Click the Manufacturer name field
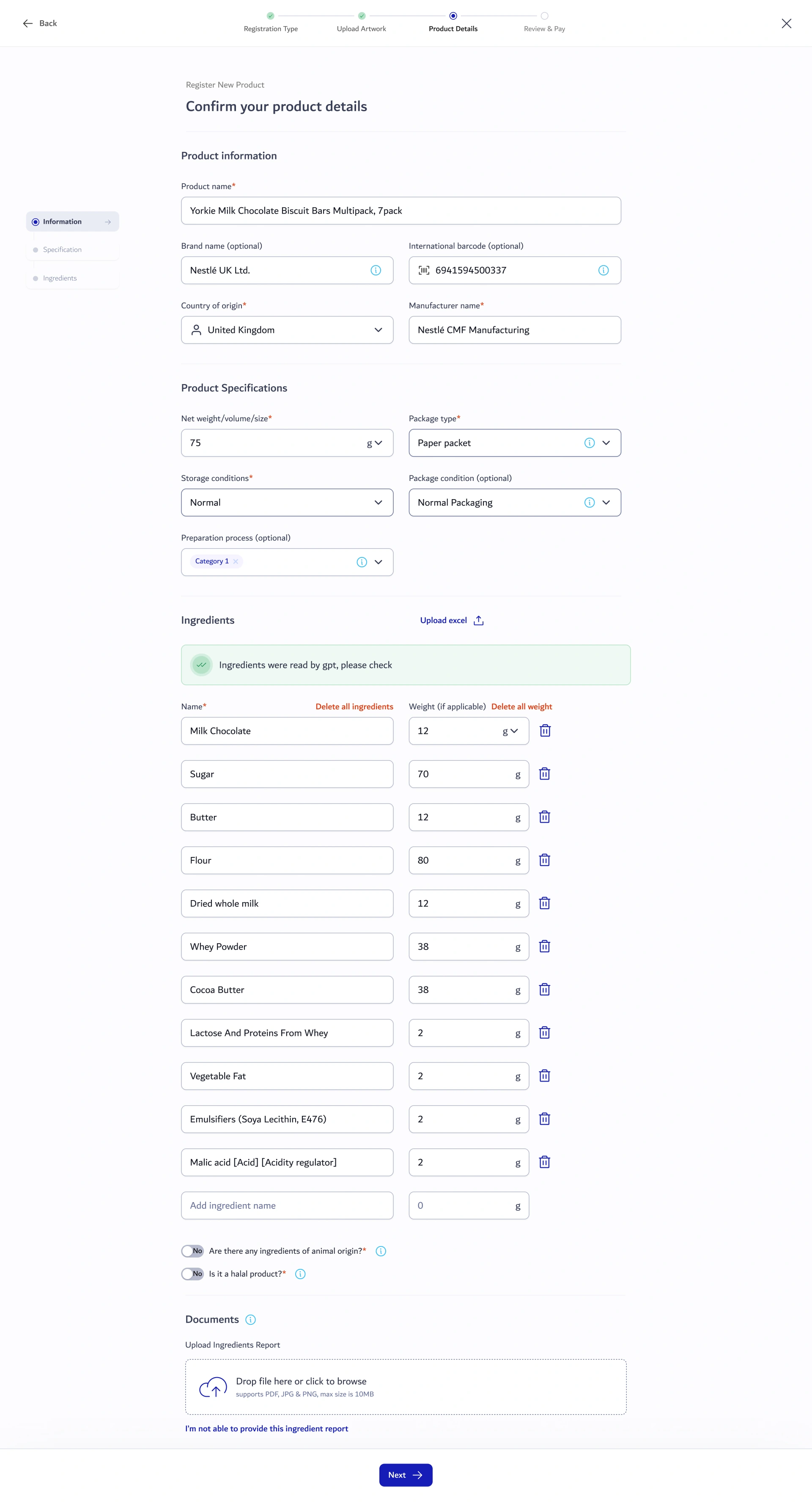 515,330
